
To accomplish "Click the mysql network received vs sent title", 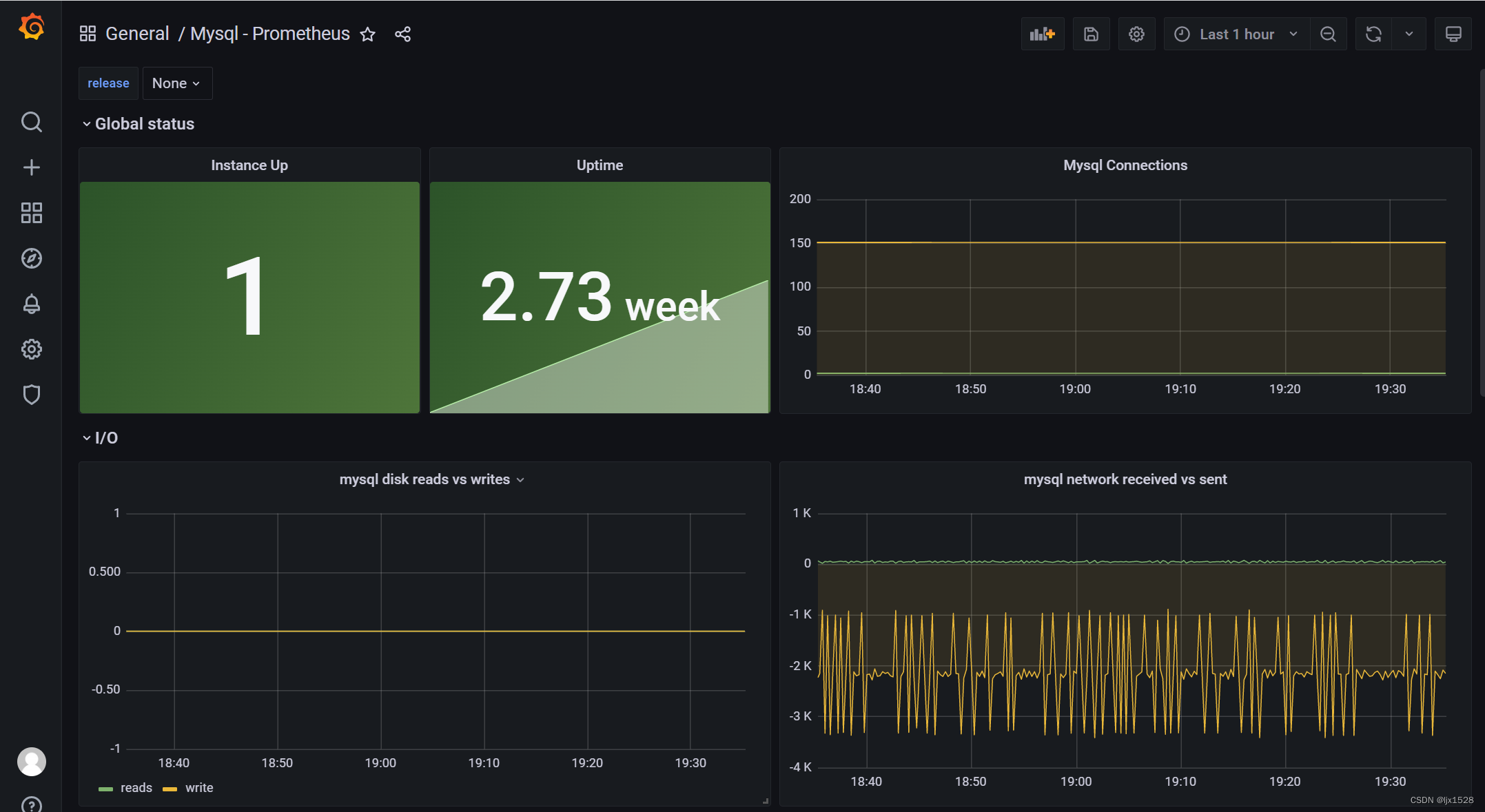I will pos(1125,479).
